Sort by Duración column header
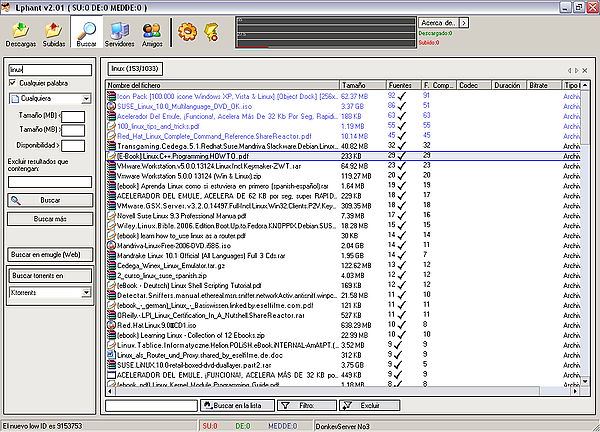Viewport: 600px width, 432px height. 509,85
